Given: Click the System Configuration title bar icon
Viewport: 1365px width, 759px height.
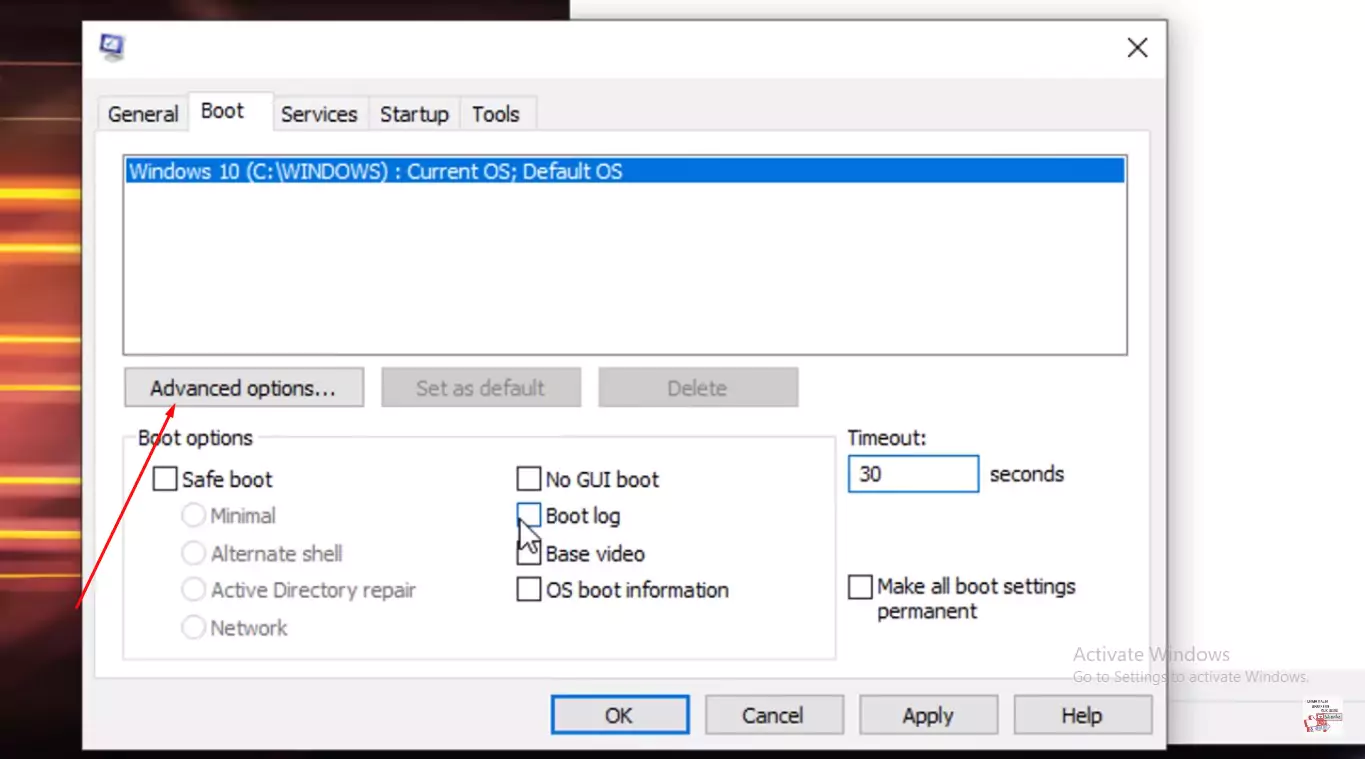Looking at the screenshot, I should pos(112,47).
